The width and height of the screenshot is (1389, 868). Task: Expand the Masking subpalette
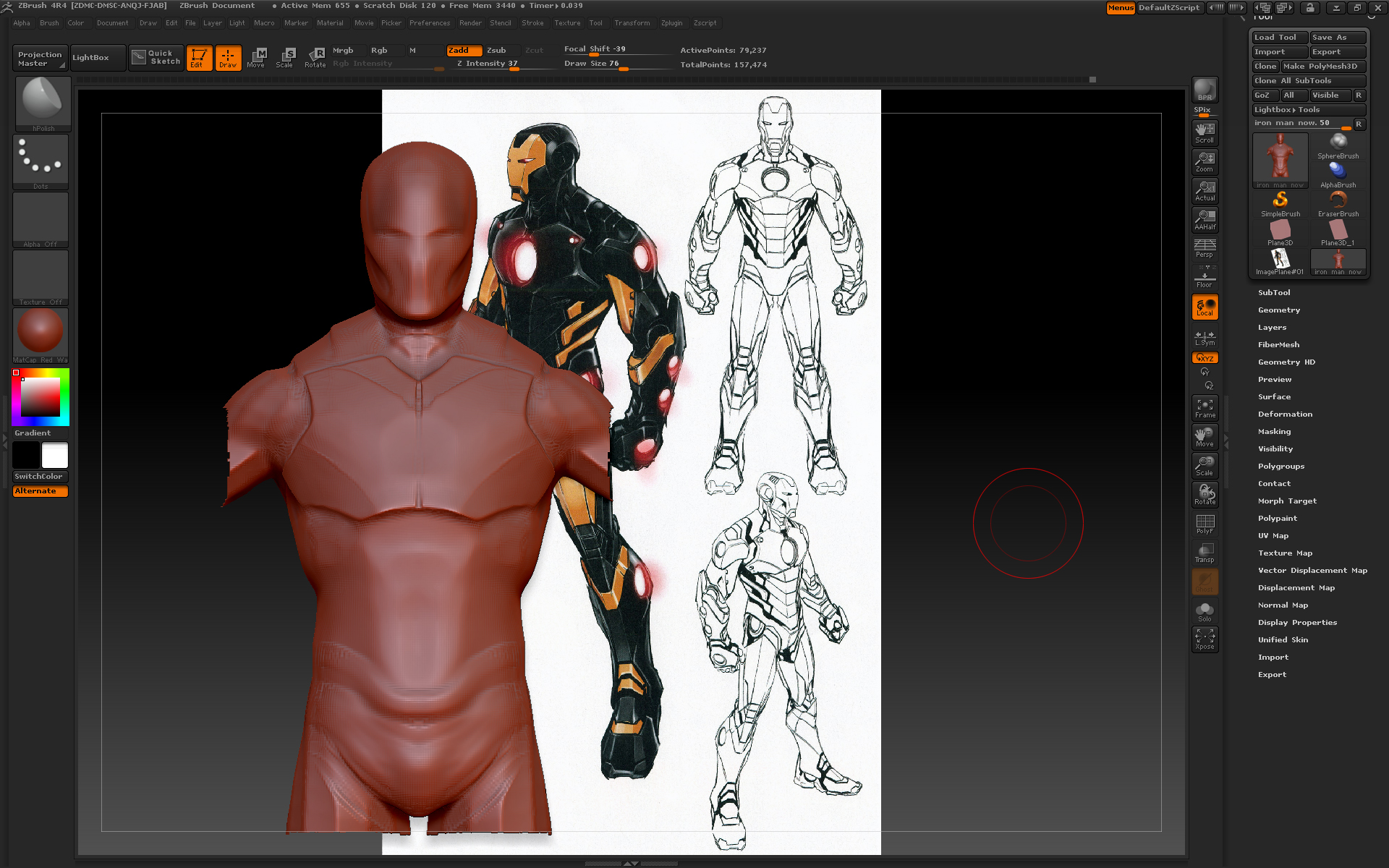[x=1274, y=432]
